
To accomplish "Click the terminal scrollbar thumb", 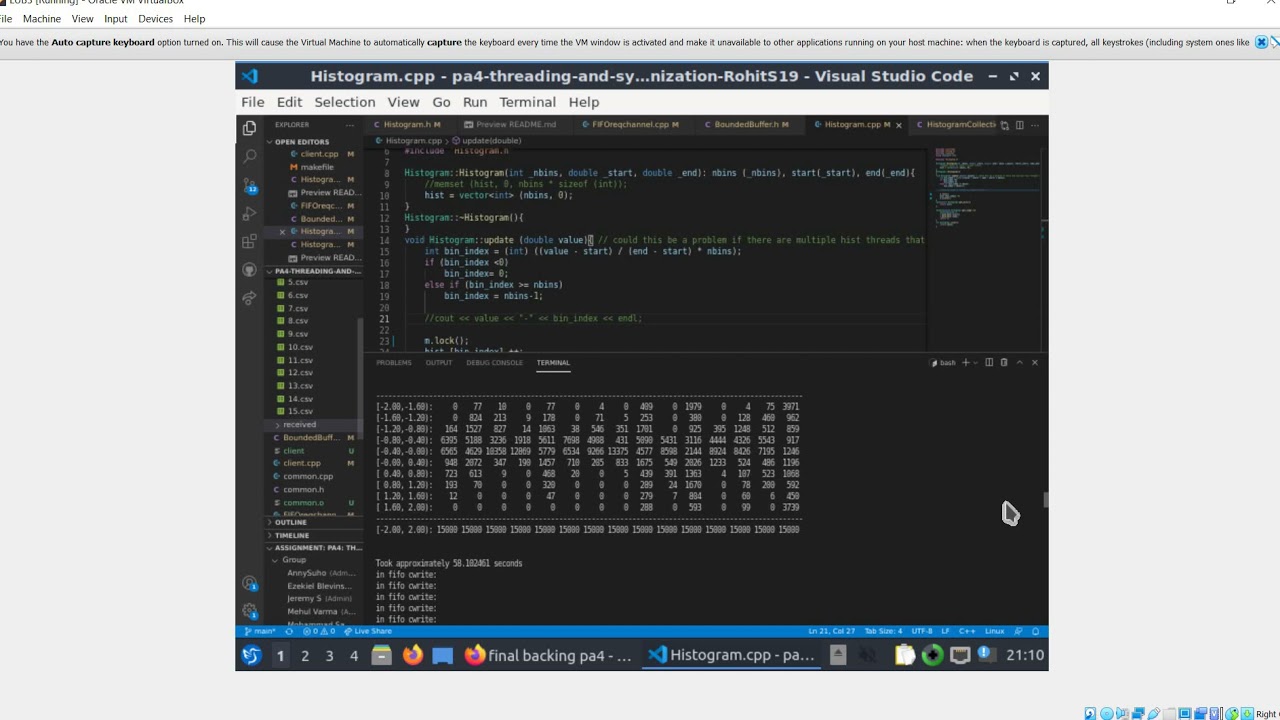I will click(1045, 500).
